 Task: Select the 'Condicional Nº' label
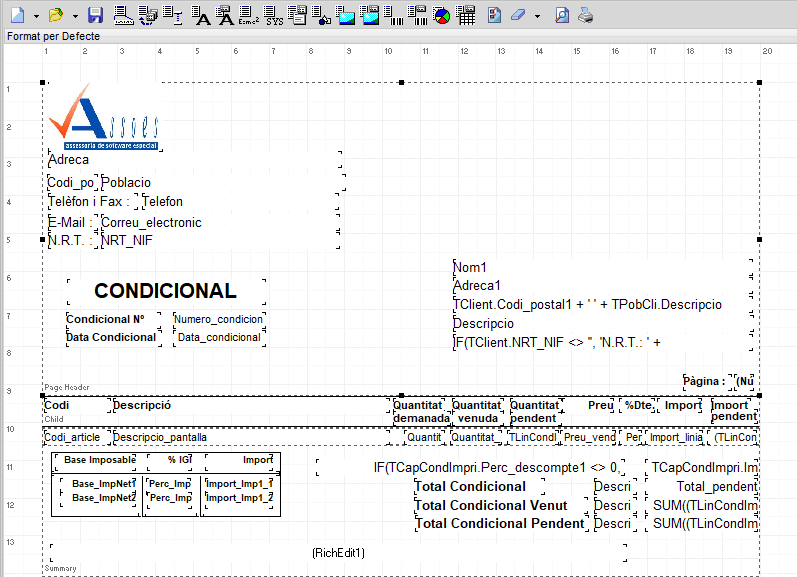[x=114, y=319]
